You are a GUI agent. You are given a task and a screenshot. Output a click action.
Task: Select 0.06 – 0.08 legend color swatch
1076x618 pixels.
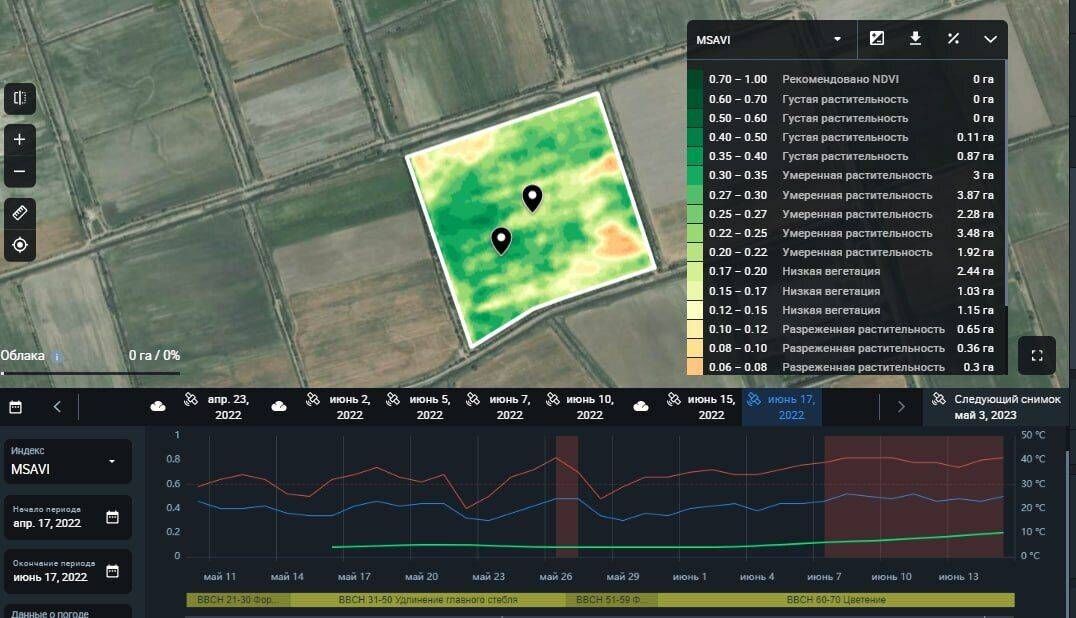click(695, 367)
